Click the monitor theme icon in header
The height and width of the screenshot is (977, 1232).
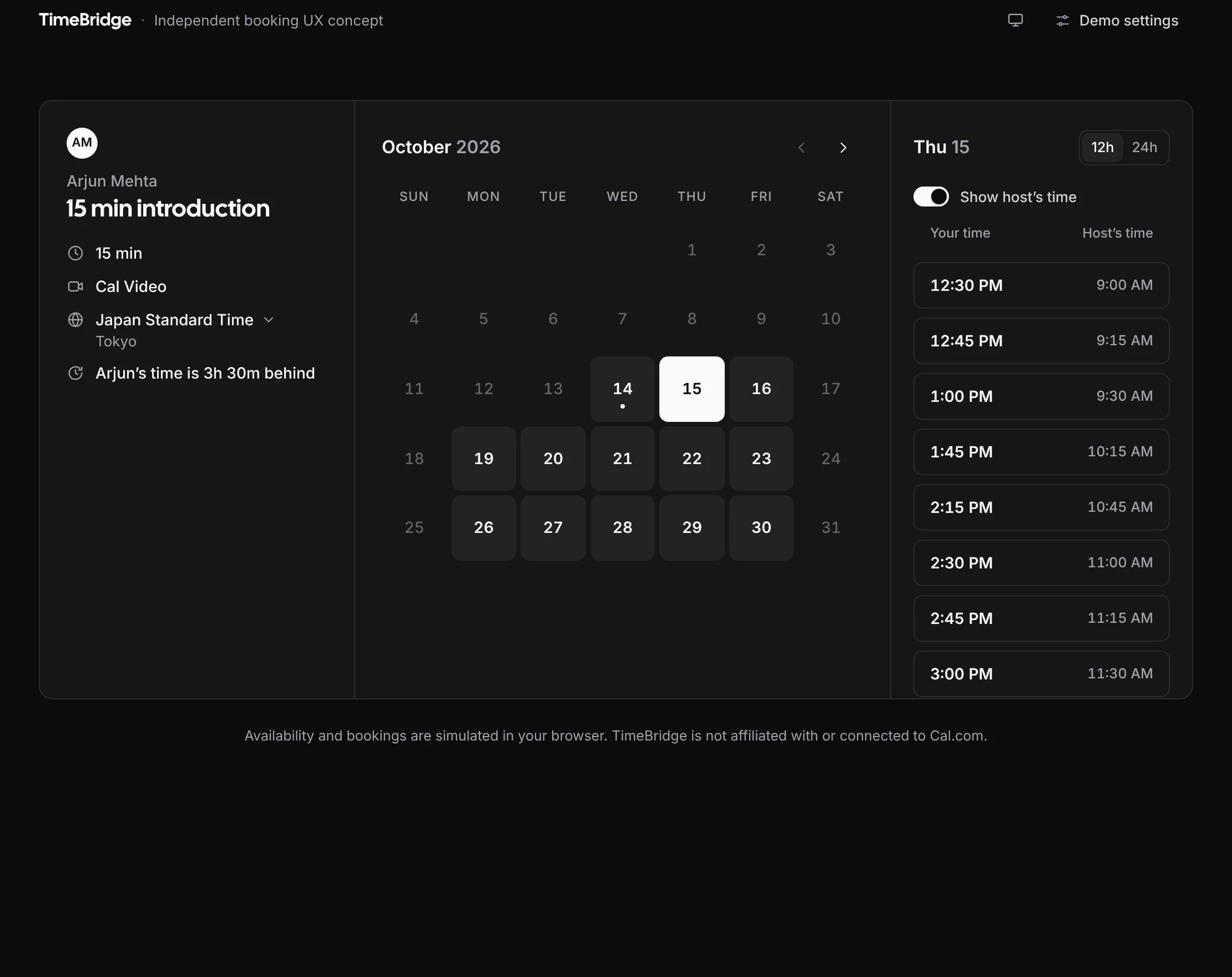pyautogui.click(x=1015, y=20)
